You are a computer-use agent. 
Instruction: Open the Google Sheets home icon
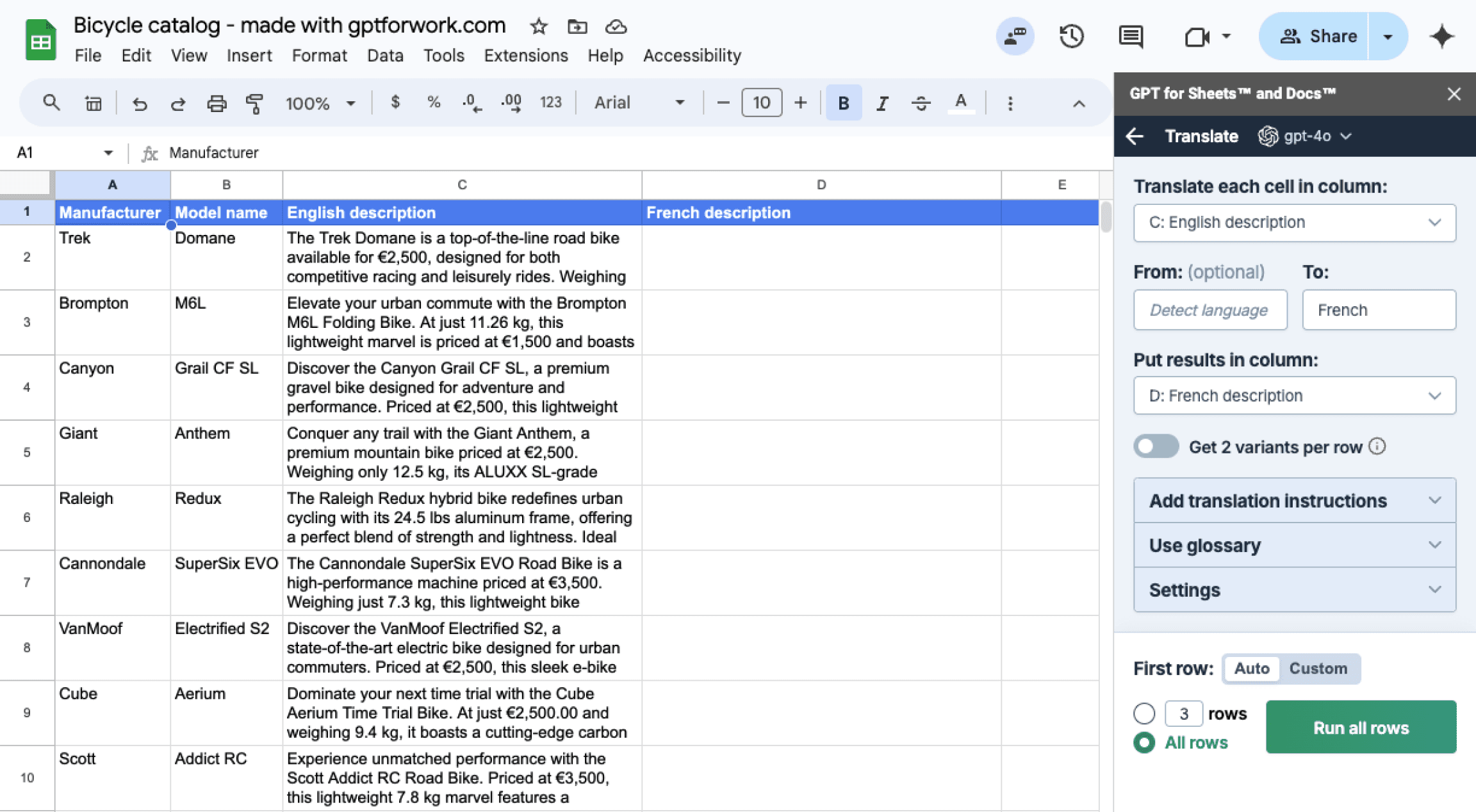[40, 40]
